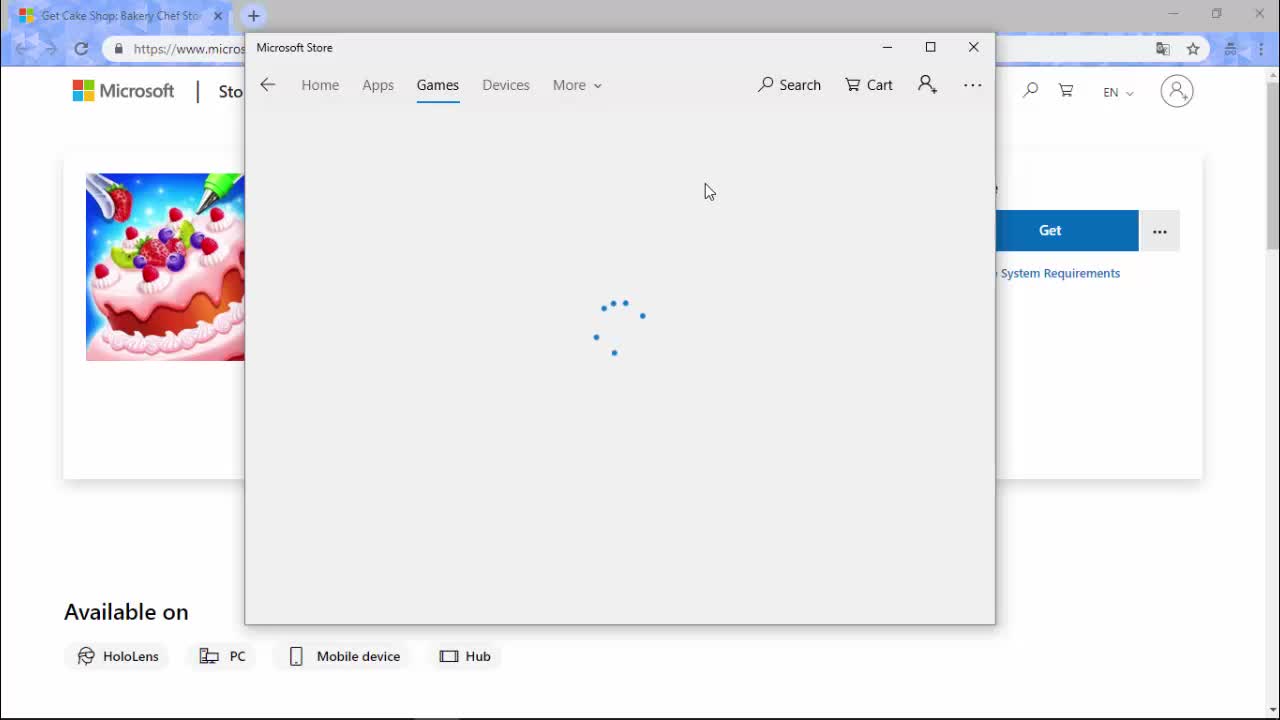This screenshot has height=720, width=1280.
Task: Click the site lock icon in address bar
Action: point(119,48)
